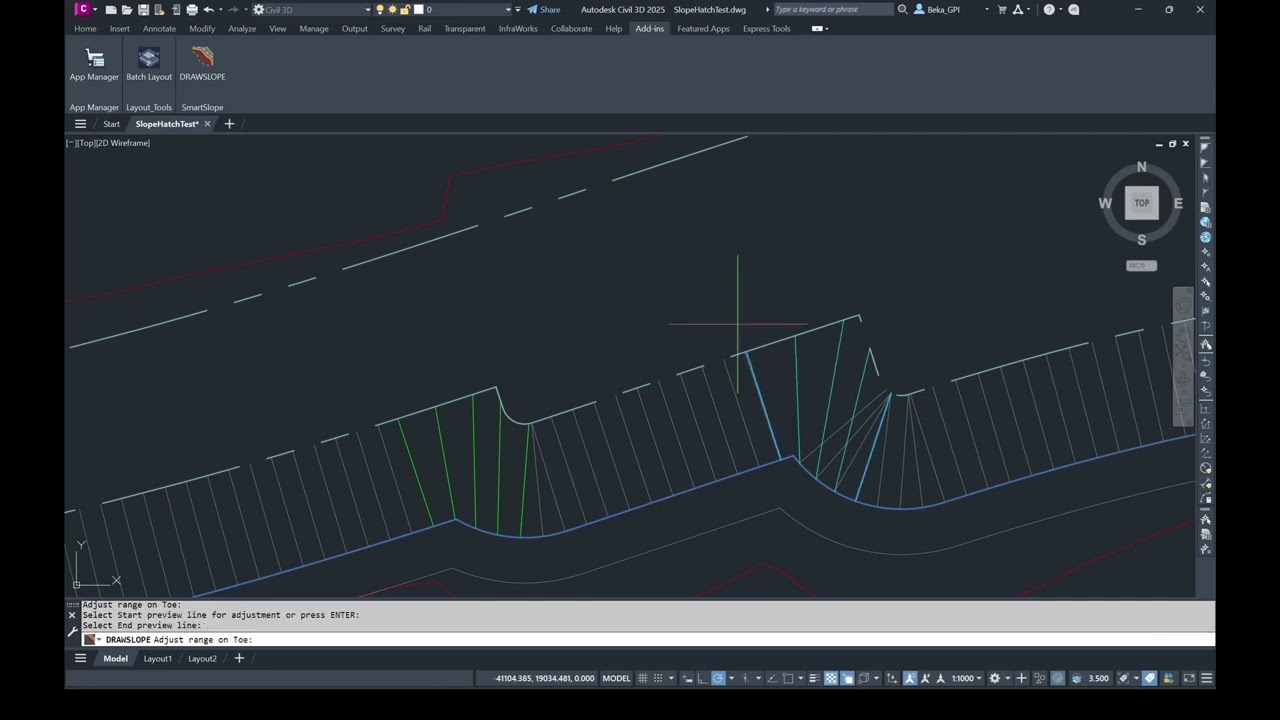This screenshot has width=1280, height=720.
Task: Open the Express Tools ribbon tab
Action: coord(766,29)
